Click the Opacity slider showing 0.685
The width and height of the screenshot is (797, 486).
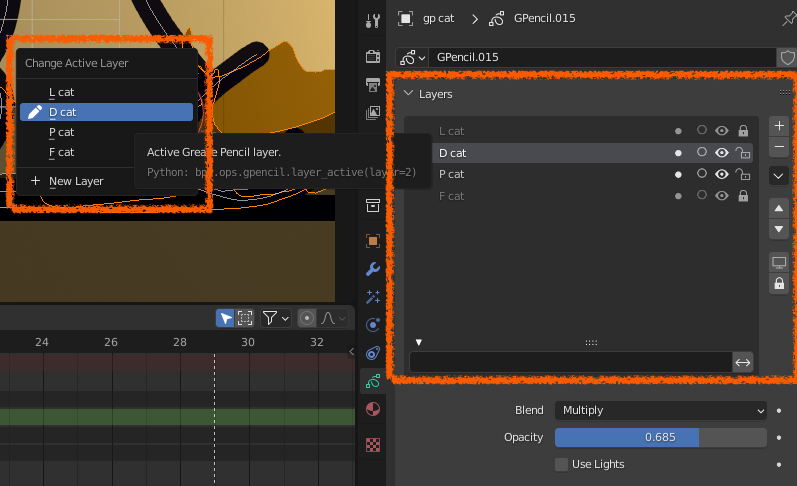click(660, 437)
